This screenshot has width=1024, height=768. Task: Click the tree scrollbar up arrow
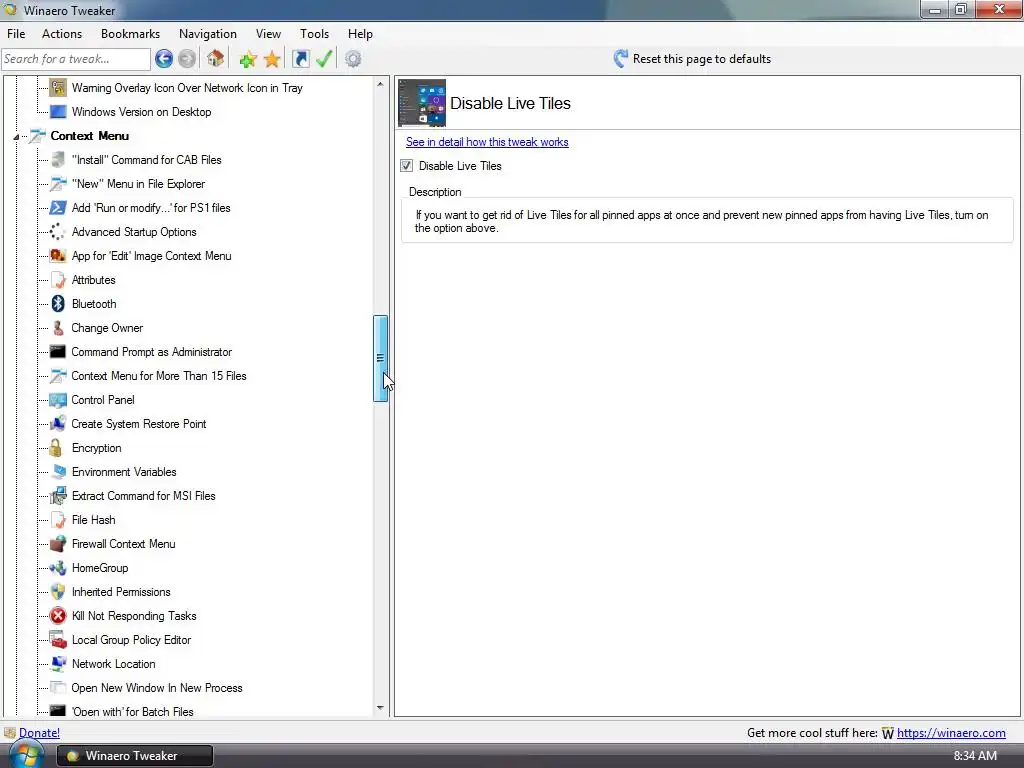tap(380, 84)
